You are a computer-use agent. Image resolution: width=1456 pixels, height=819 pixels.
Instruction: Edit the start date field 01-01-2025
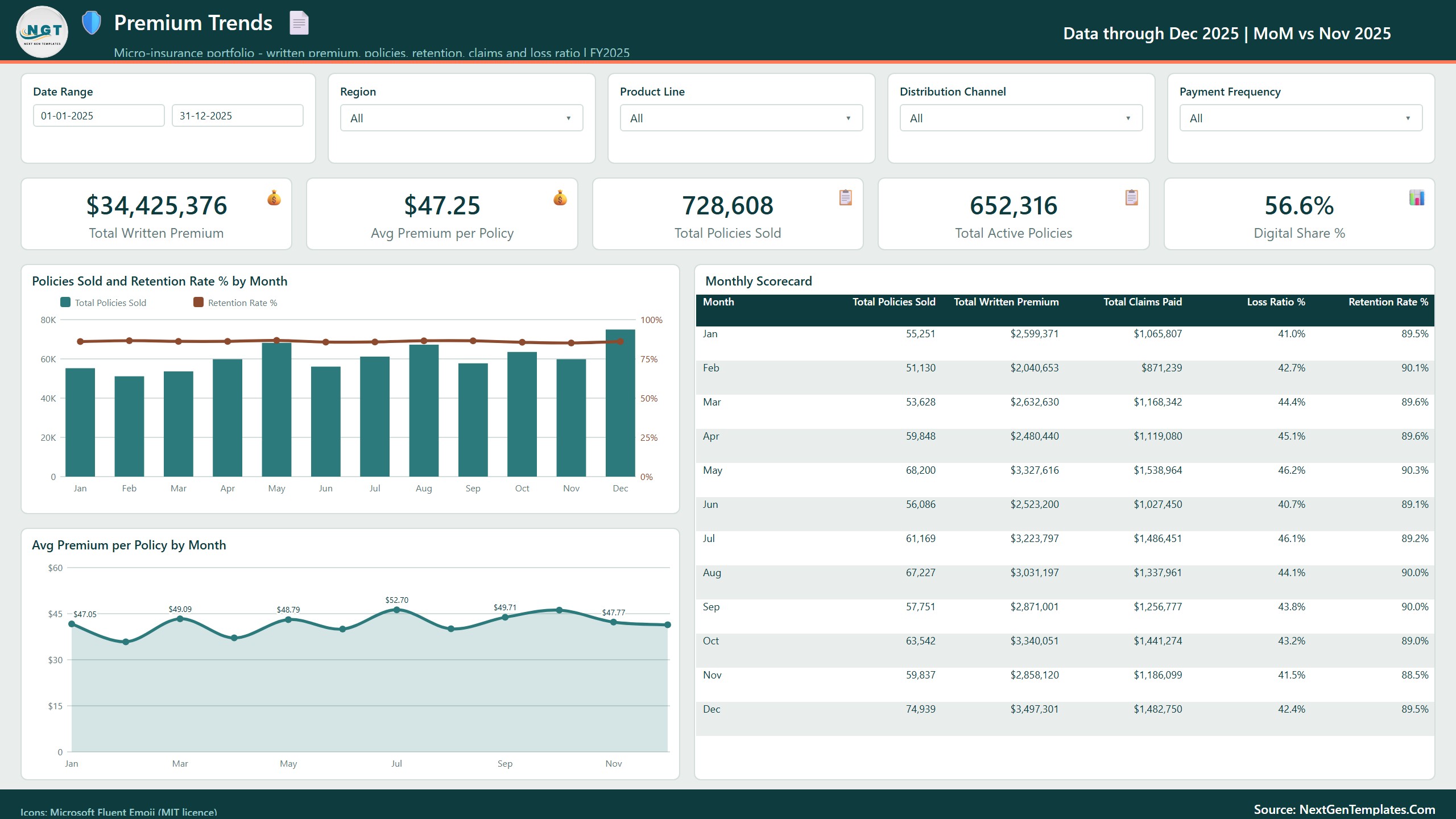[99, 115]
